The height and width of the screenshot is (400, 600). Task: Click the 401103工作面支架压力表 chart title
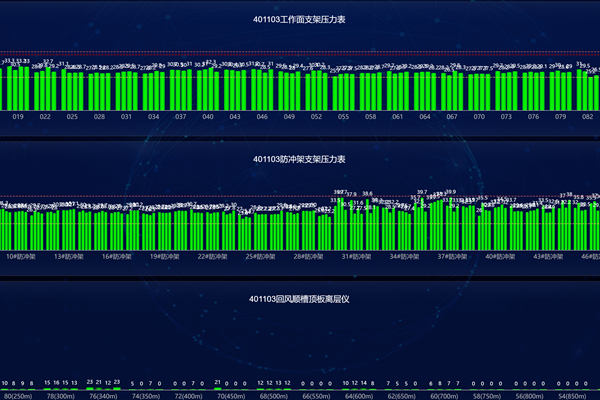pos(300,19)
